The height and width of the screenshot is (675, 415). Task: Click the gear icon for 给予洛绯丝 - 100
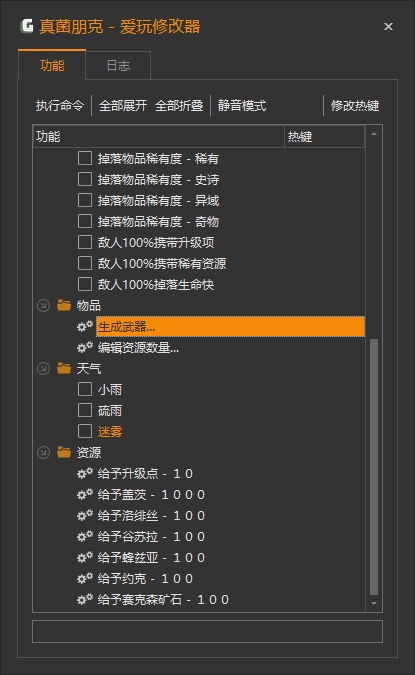tap(85, 515)
